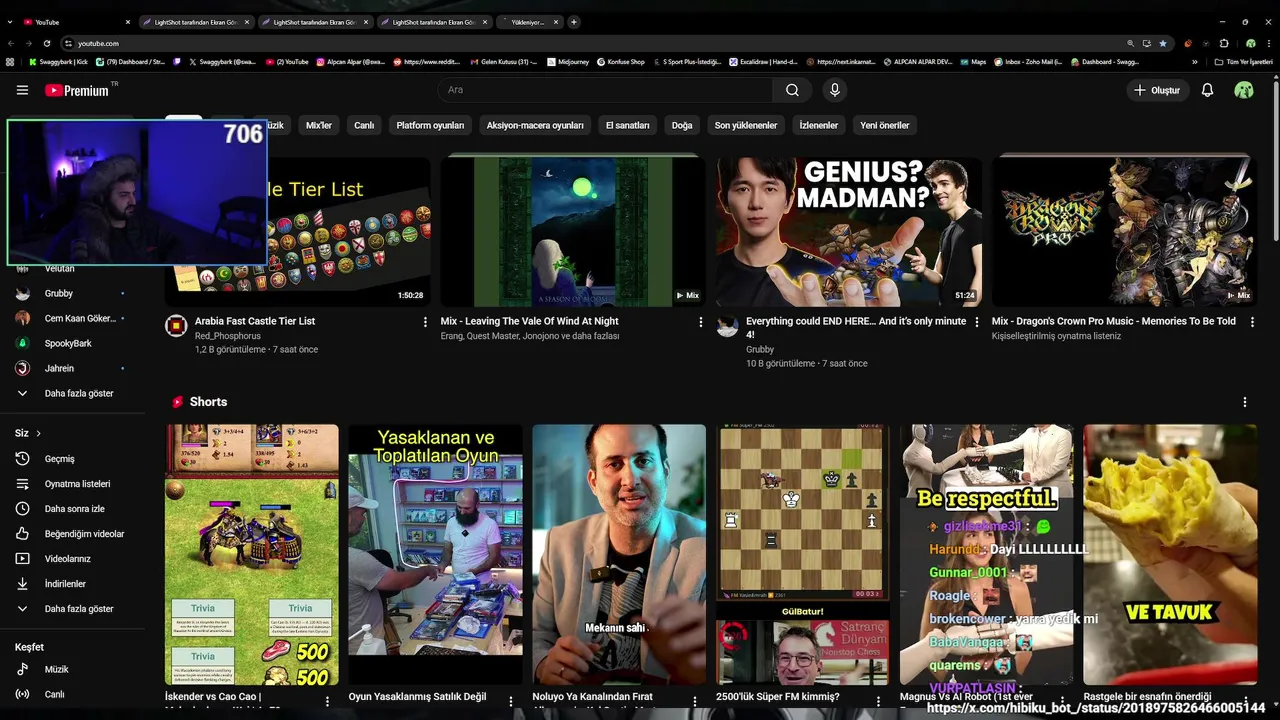Open the YouTube account avatar menu
Viewport: 1280px width, 720px height.
[1244, 90]
